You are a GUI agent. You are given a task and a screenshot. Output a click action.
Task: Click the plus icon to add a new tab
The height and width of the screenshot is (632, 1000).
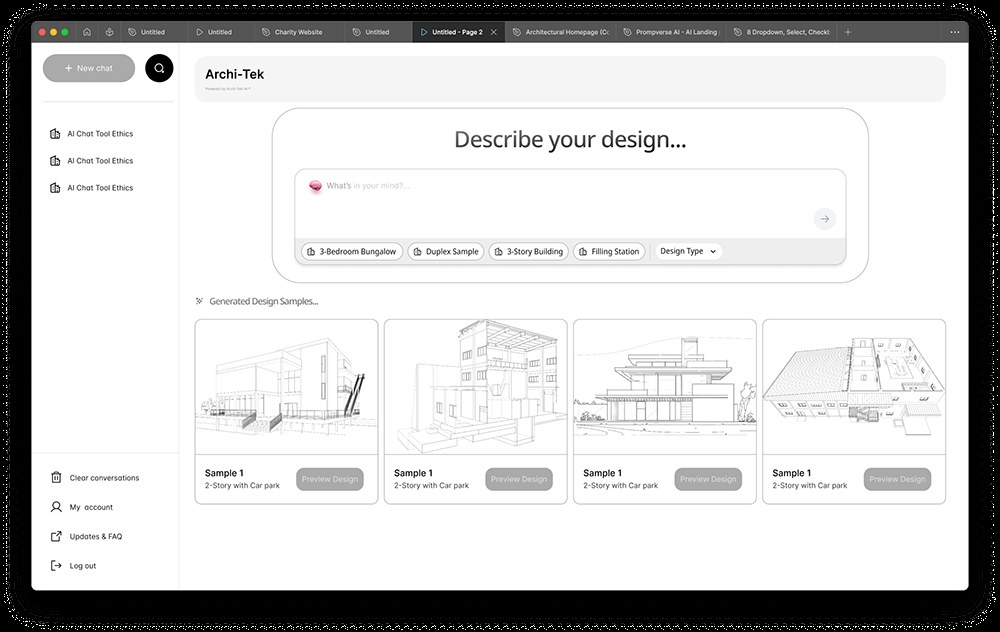coord(848,32)
